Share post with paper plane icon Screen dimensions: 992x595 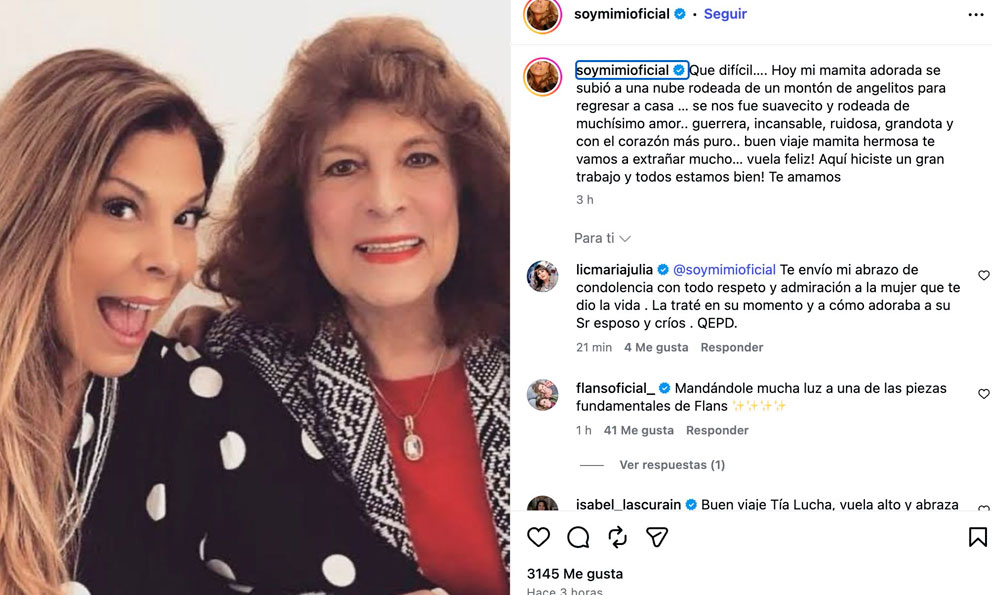click(x=657, y=538)
